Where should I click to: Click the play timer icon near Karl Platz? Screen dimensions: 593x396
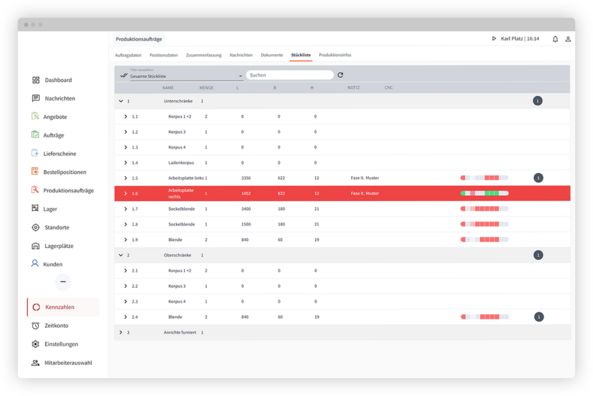pyautogui.click(x=494, y=39)
